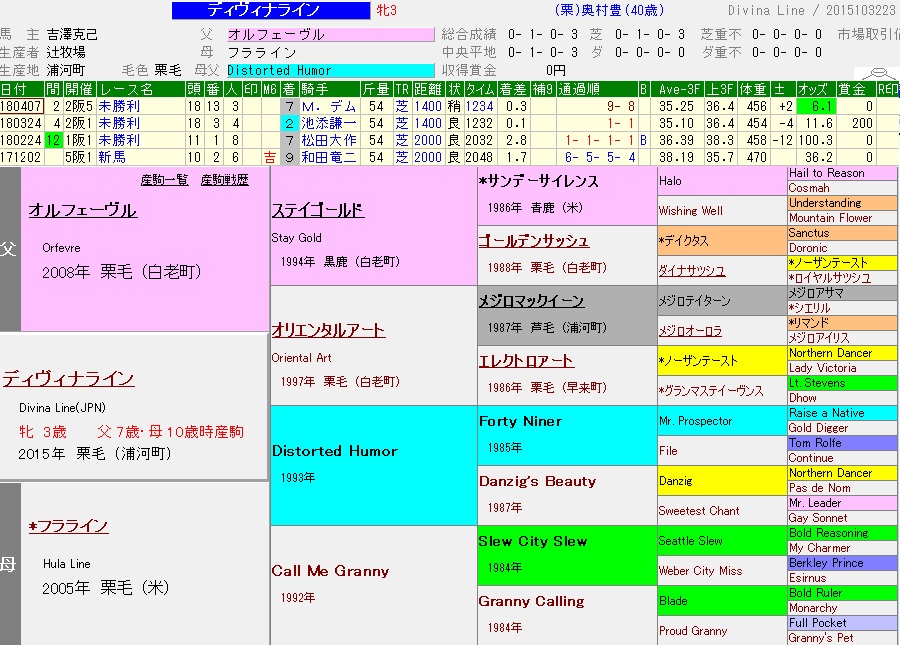Select Understanding ancestor cell
Image resolution: width=900 pixels, height=645 pixels.
click(x=842, y=203)
